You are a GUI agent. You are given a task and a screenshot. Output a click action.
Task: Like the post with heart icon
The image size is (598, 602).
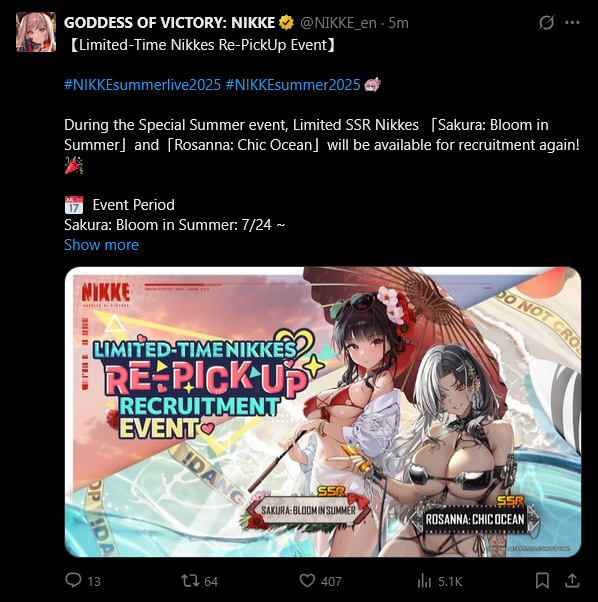(307, 580)
